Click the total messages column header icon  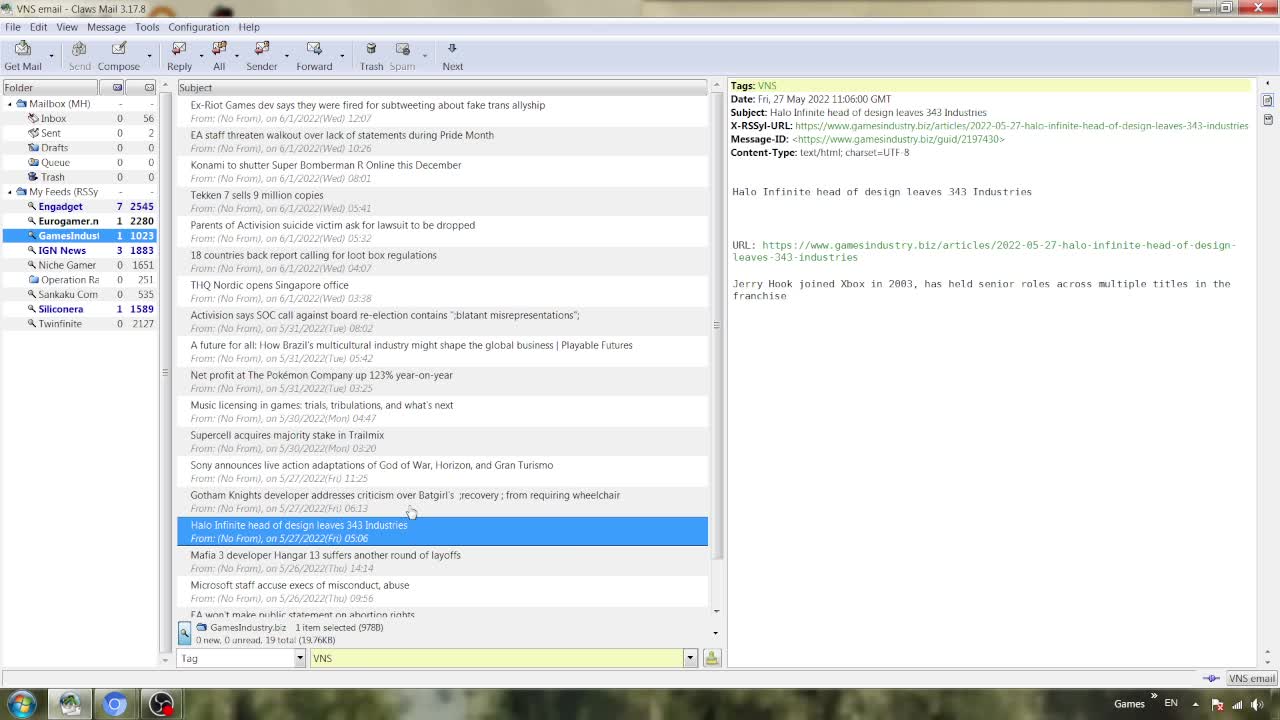pyautogui.click(x=149, y=87)
